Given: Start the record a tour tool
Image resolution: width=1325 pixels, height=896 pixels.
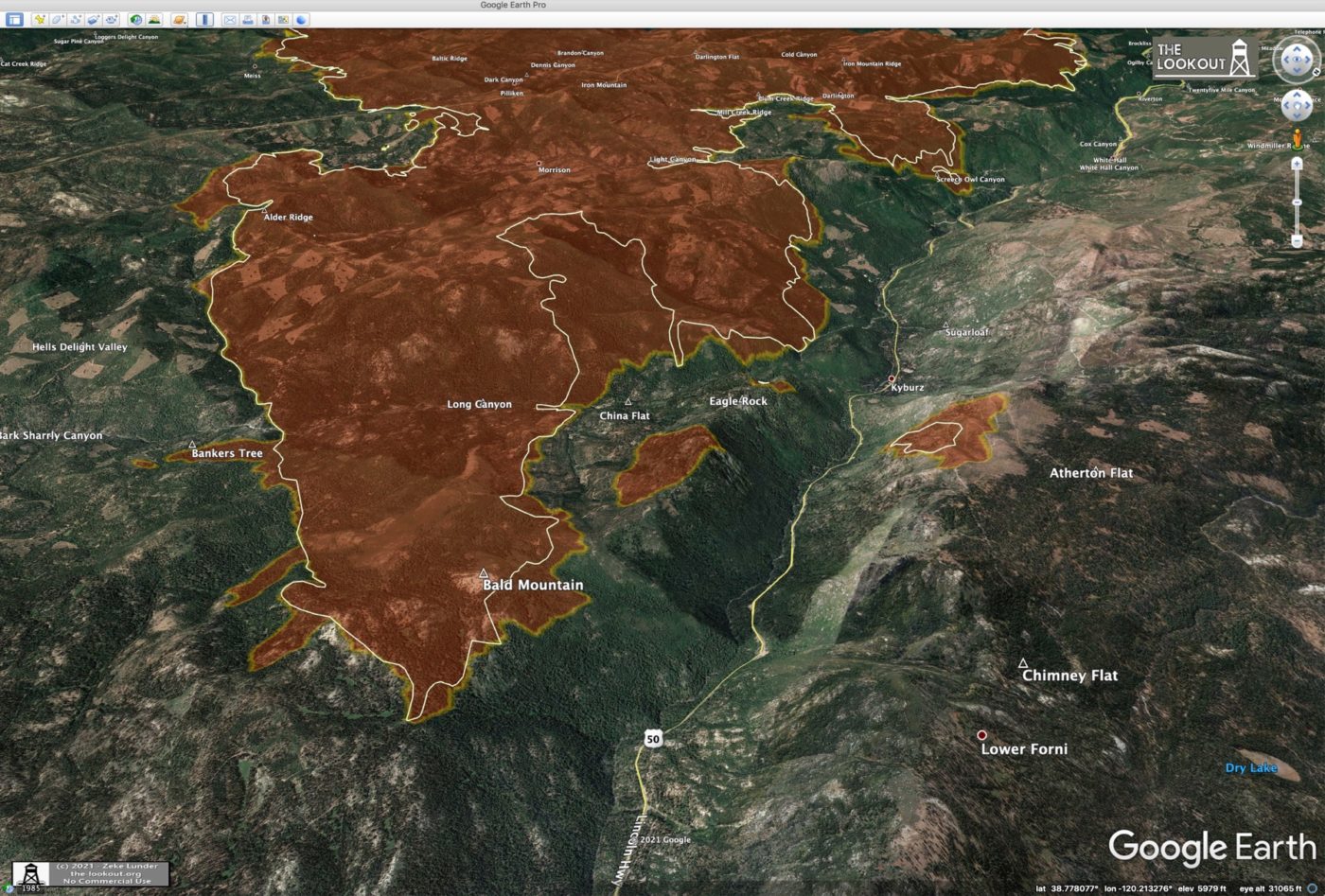Looking at the screenshot, I should pos(112,19).
